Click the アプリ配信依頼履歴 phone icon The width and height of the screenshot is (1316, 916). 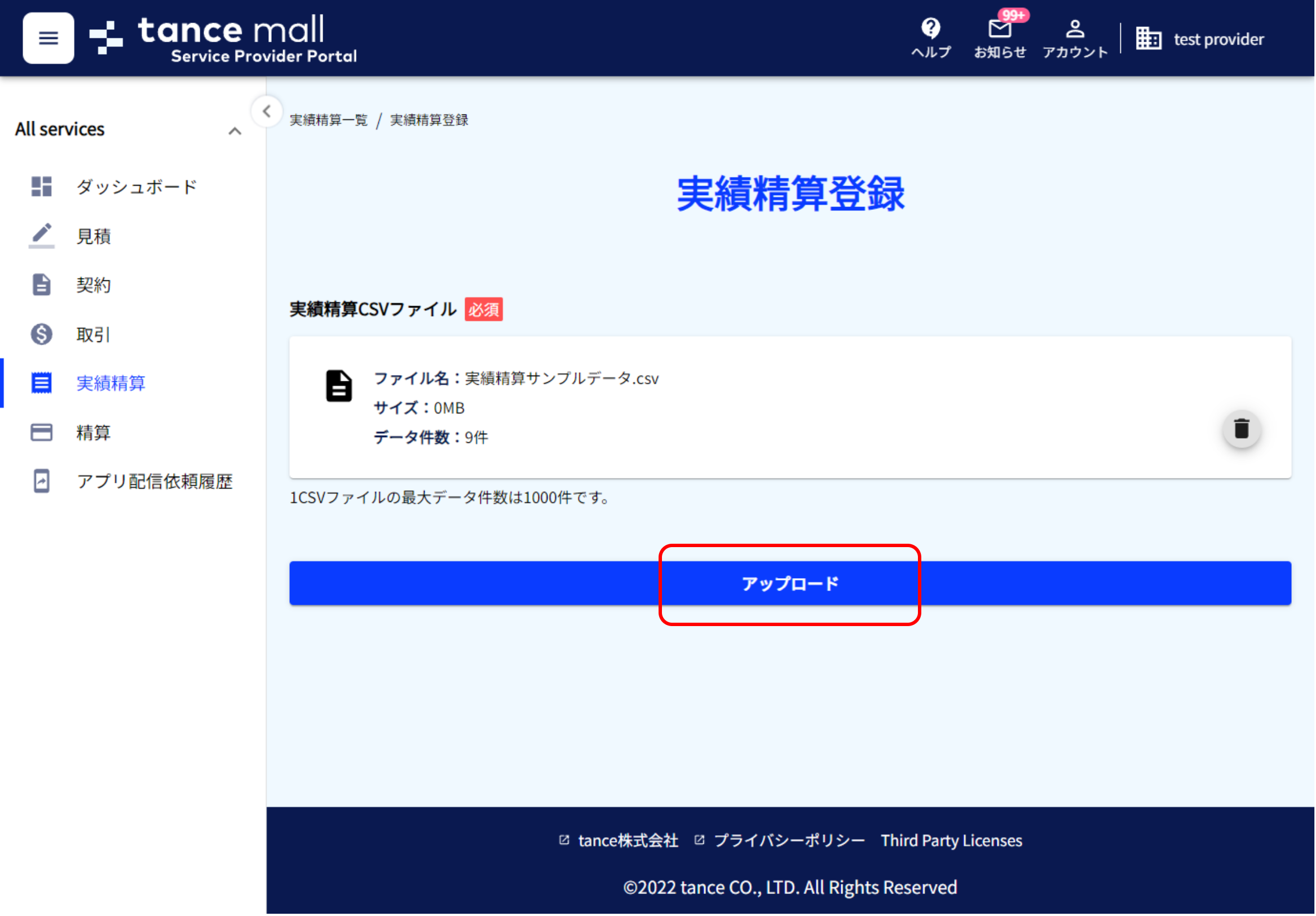(x=41, y=482)
